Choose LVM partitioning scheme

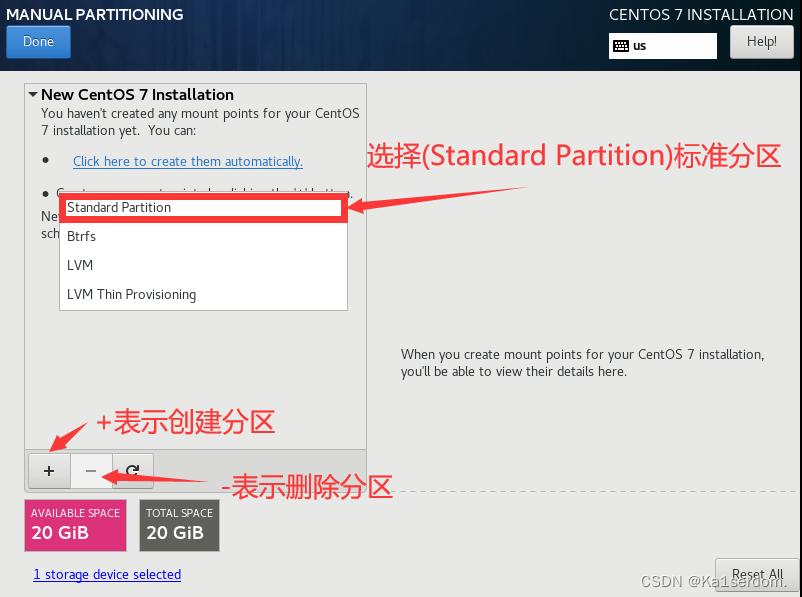tap(204, 266)
